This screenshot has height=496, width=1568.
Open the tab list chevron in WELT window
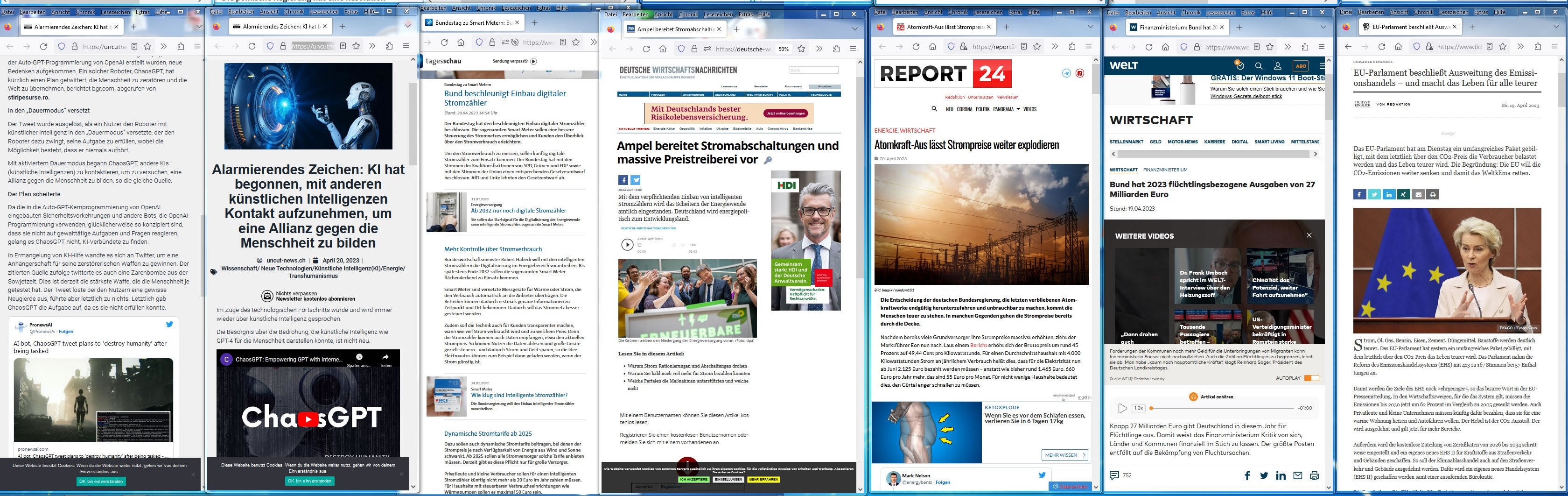click(1323, 27)
